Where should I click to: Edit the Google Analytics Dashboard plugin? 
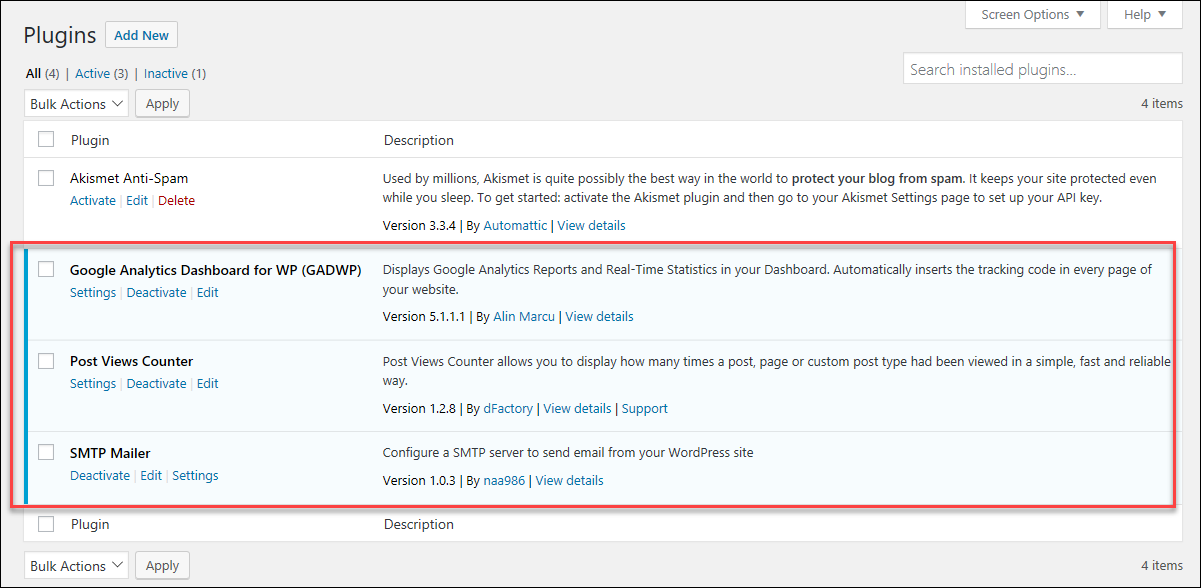[207, 292]
